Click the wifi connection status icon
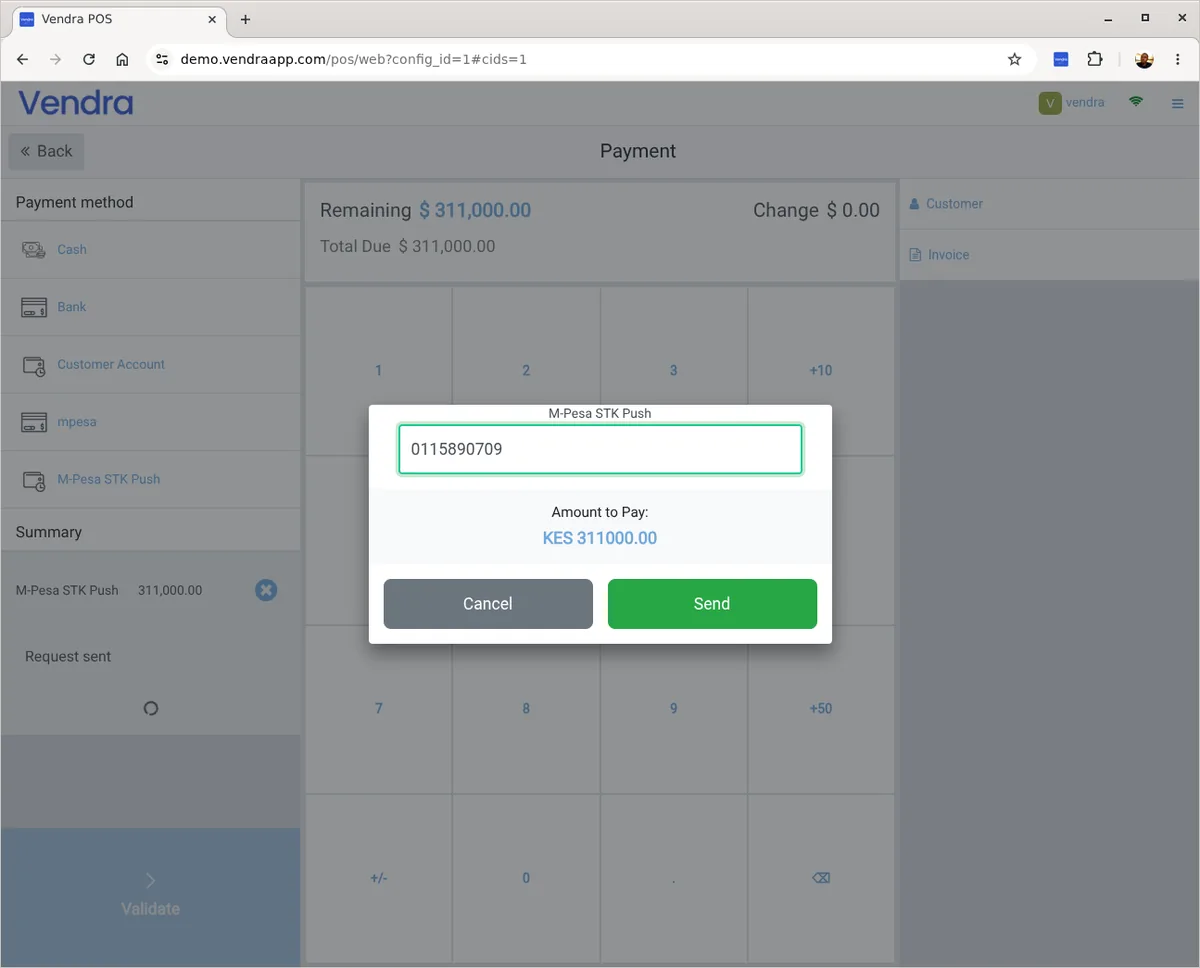The height and width of the screenshot is (968, 1200). 1136,102
